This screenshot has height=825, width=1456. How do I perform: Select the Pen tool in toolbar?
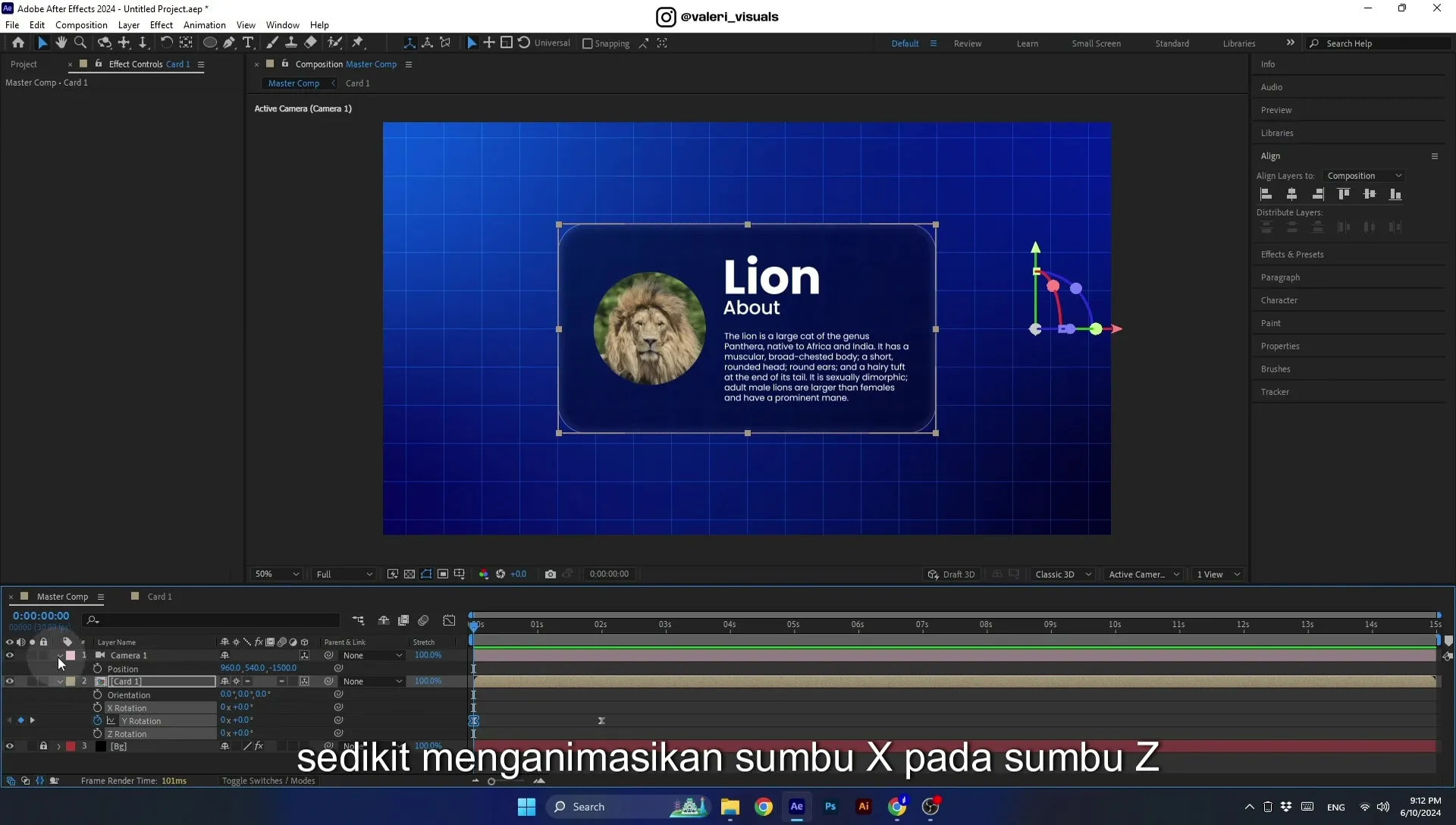(x=229, y=43)
